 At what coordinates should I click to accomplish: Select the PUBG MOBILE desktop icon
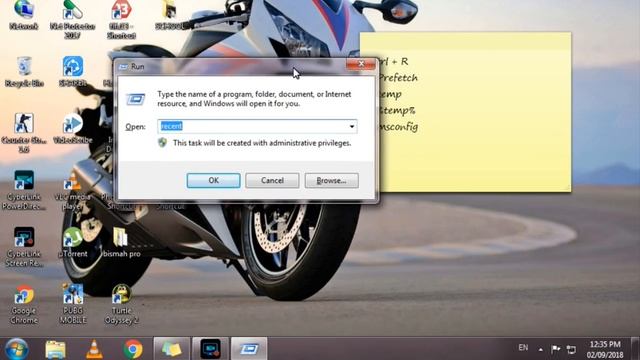point(73,304)
